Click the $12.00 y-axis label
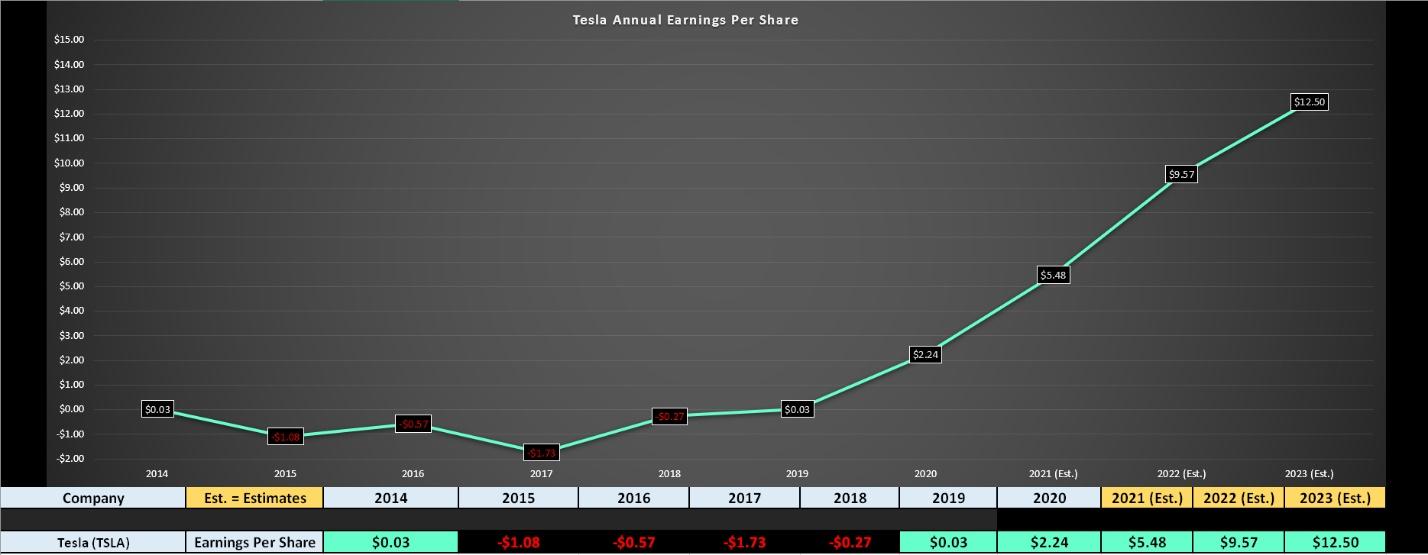Screen dimensions: 1428x555 coord(69,114)
